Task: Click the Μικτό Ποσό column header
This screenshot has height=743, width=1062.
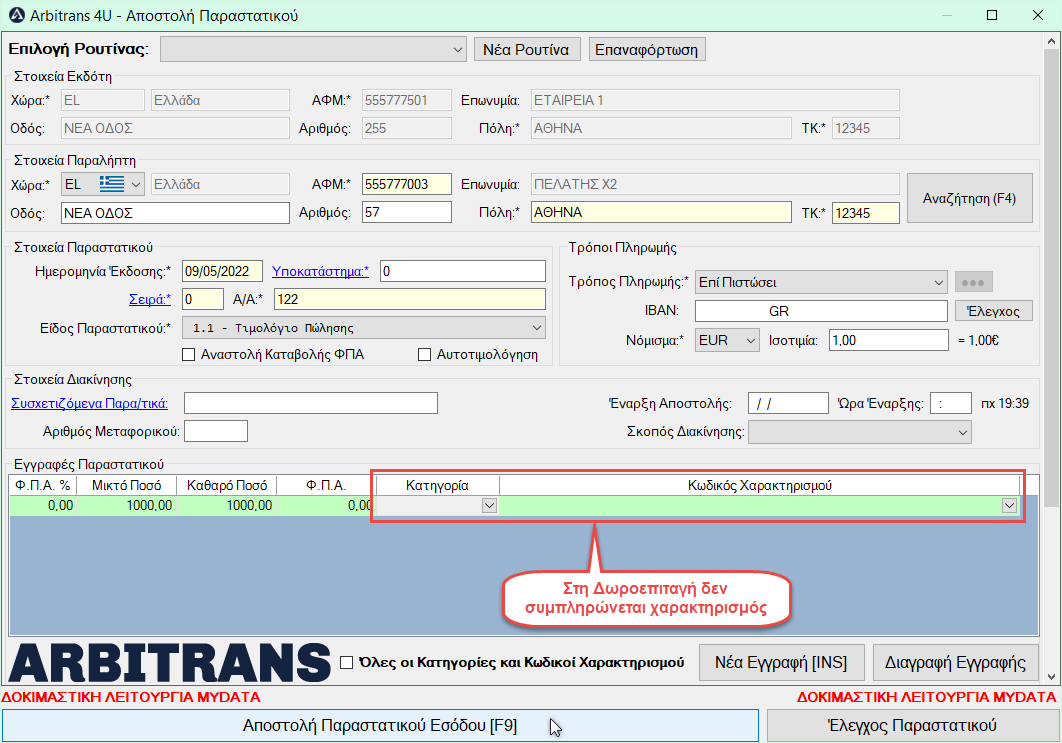Action: click(x=127, y=485)
